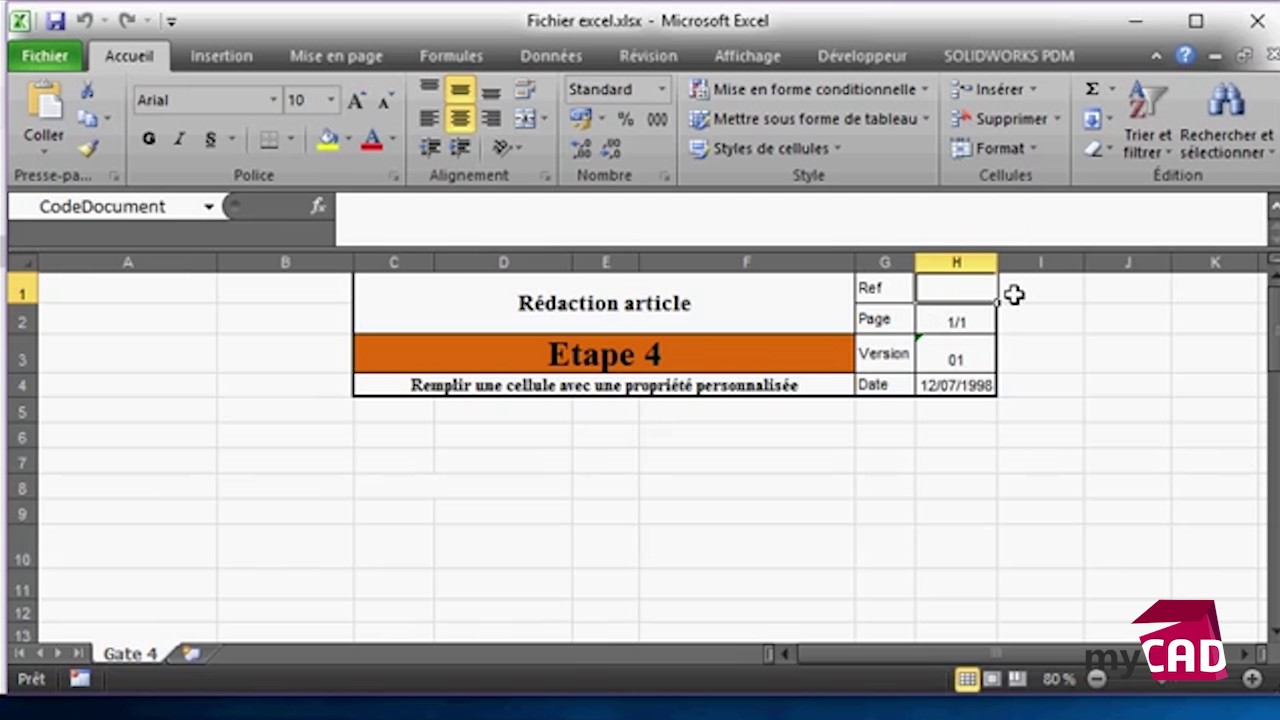Remove a decimal place
This screenshot has width=1280, height=720.
(x=611, y=149)
